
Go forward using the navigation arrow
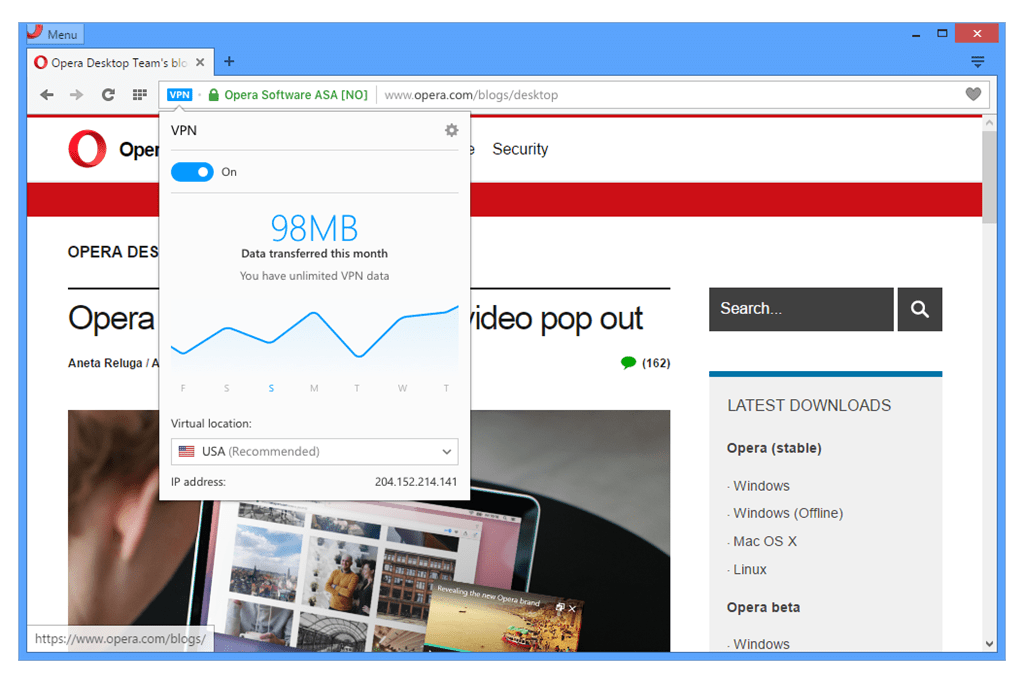[x=77, y=94]
